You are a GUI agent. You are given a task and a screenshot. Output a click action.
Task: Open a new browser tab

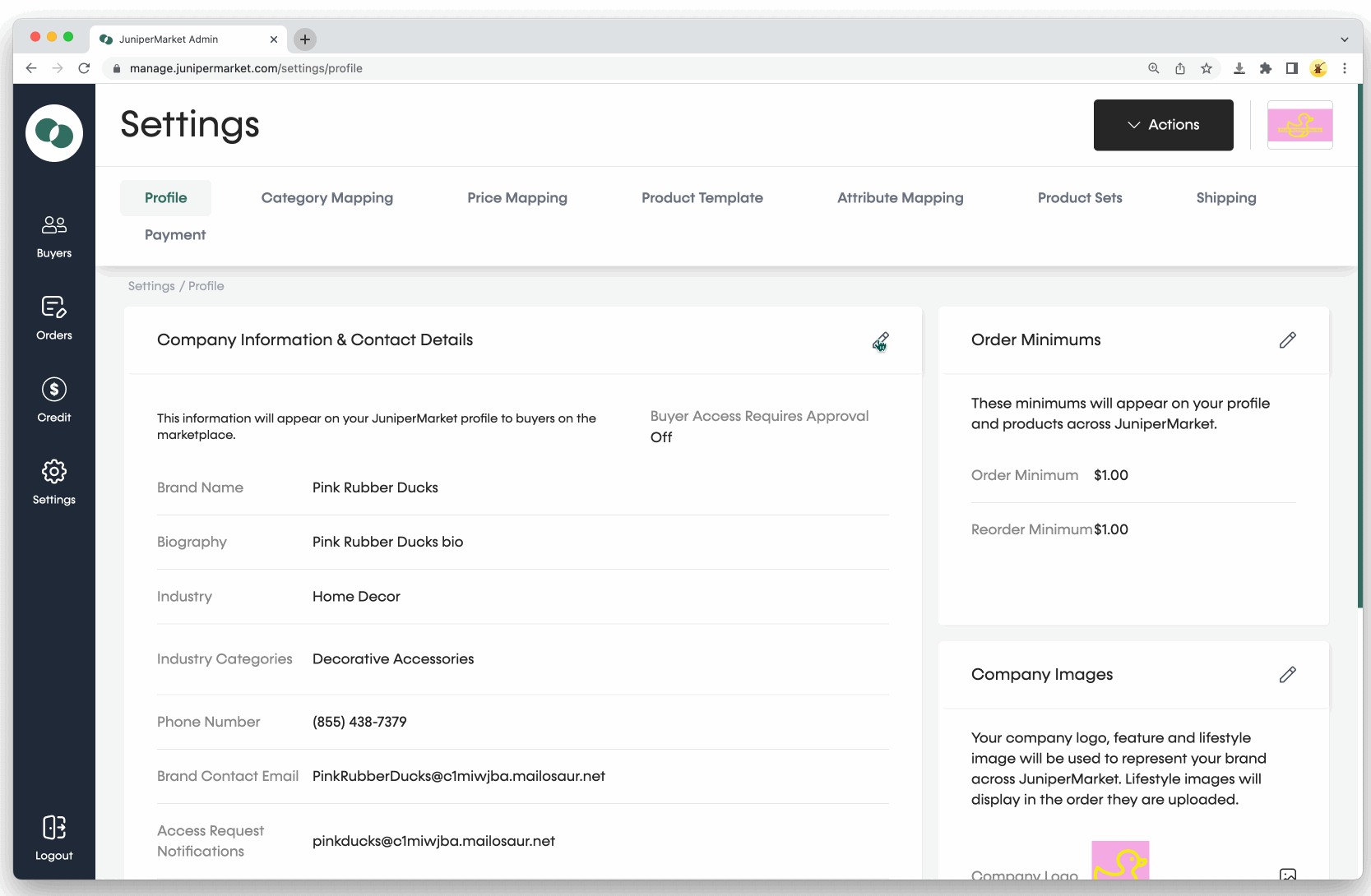pos(305,39)
